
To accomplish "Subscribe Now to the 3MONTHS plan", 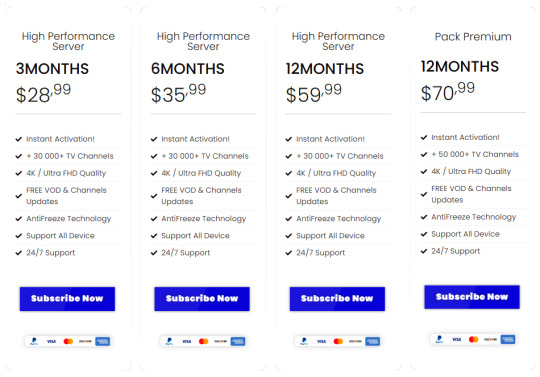I will (67, 299).
